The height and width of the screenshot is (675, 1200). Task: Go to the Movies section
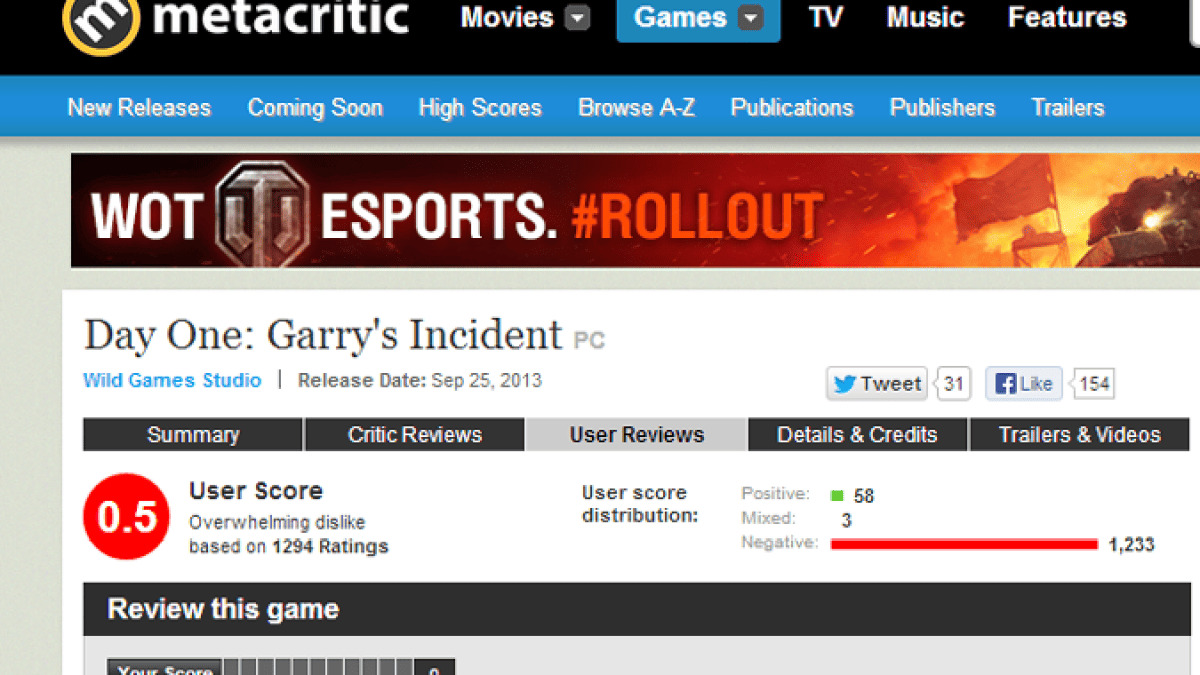[507, 17]
